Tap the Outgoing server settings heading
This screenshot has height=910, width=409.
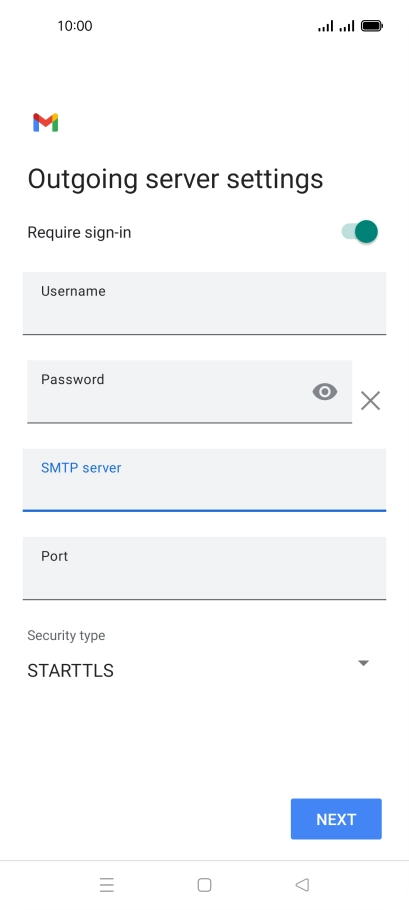[175, 179]
